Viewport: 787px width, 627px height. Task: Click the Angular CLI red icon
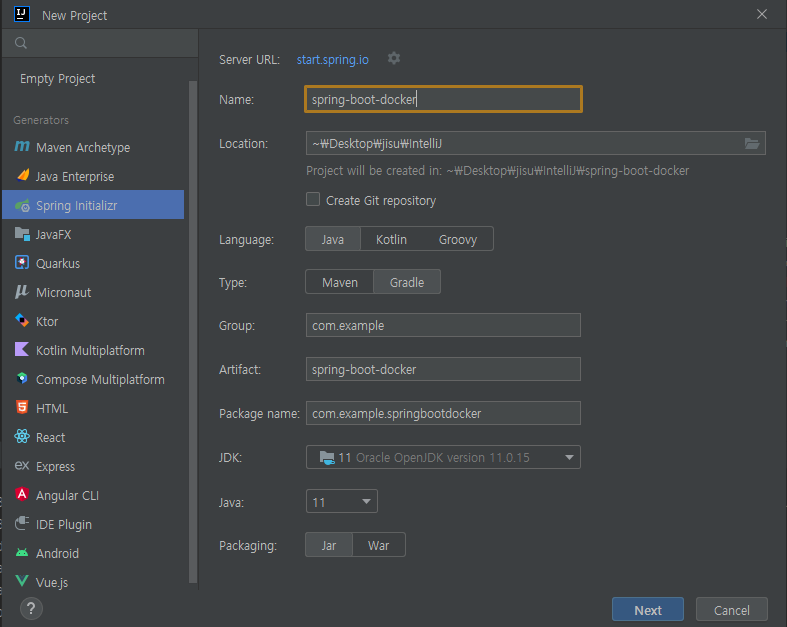tap(22, 494)
